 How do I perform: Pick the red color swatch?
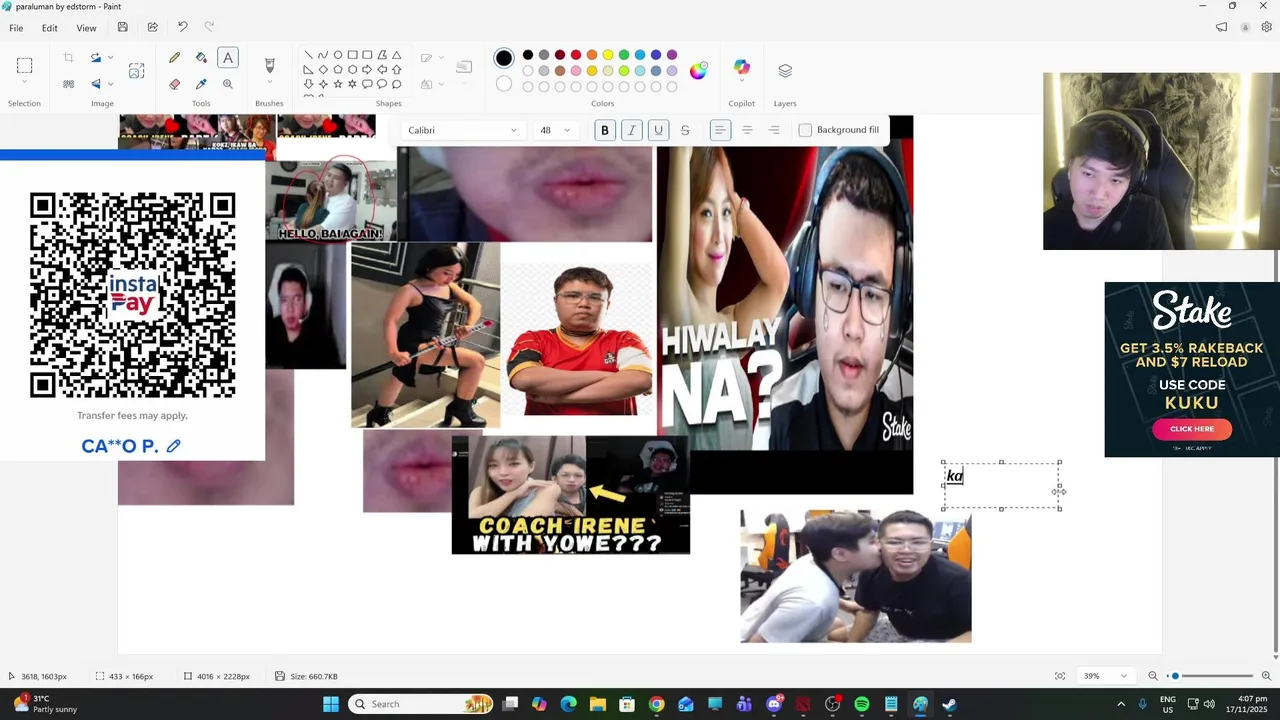coord(576,55)
